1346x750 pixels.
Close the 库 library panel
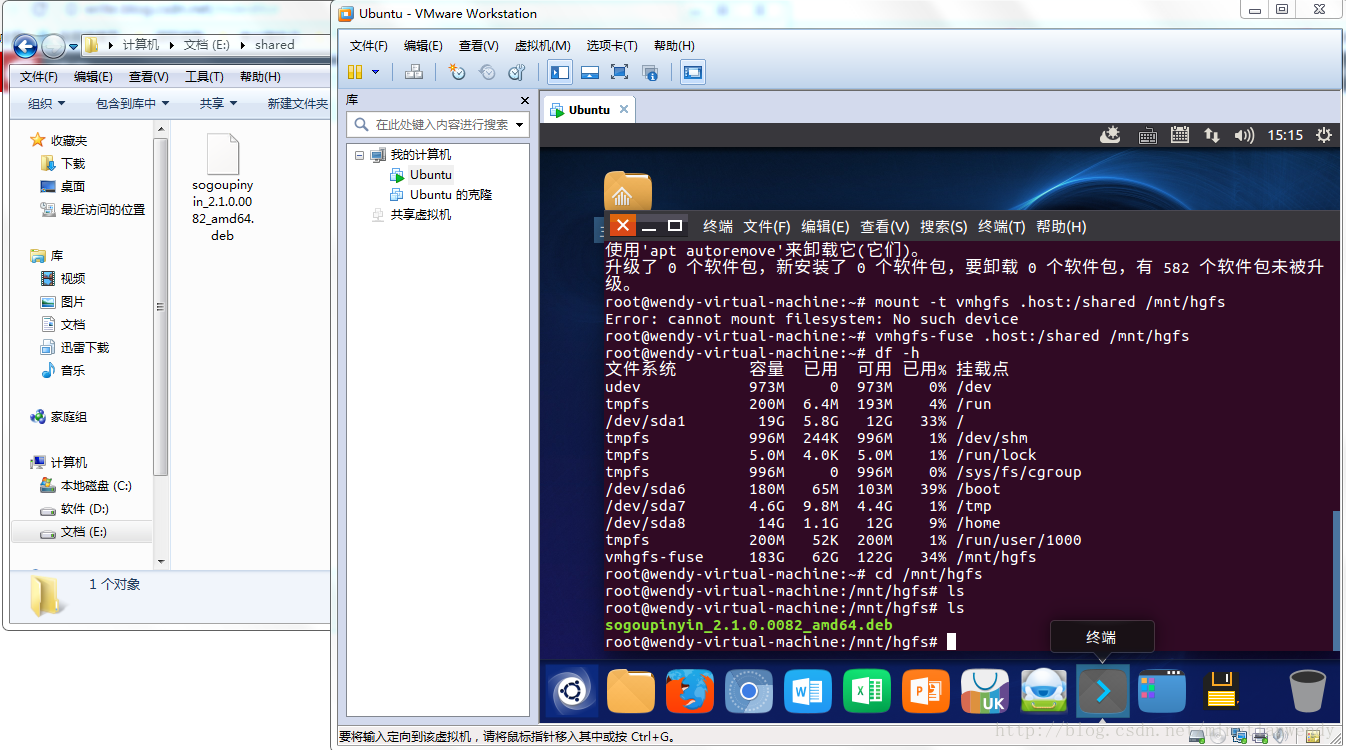pos(525,100)
